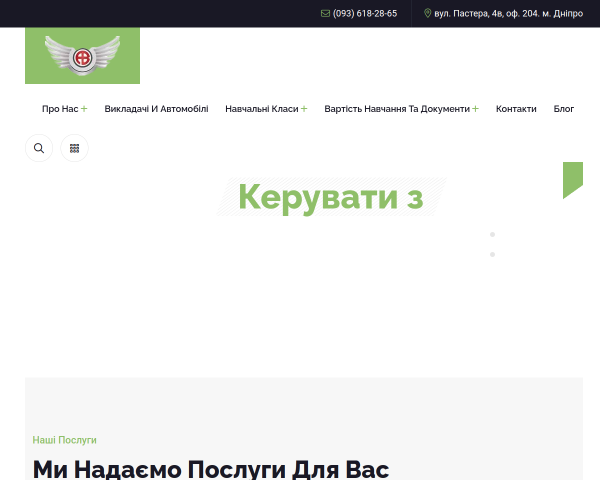Expand plus sign next to Навчальні Класи
Image resolution: width=600 pixels, height=480 pixels.
click(304, 109)
